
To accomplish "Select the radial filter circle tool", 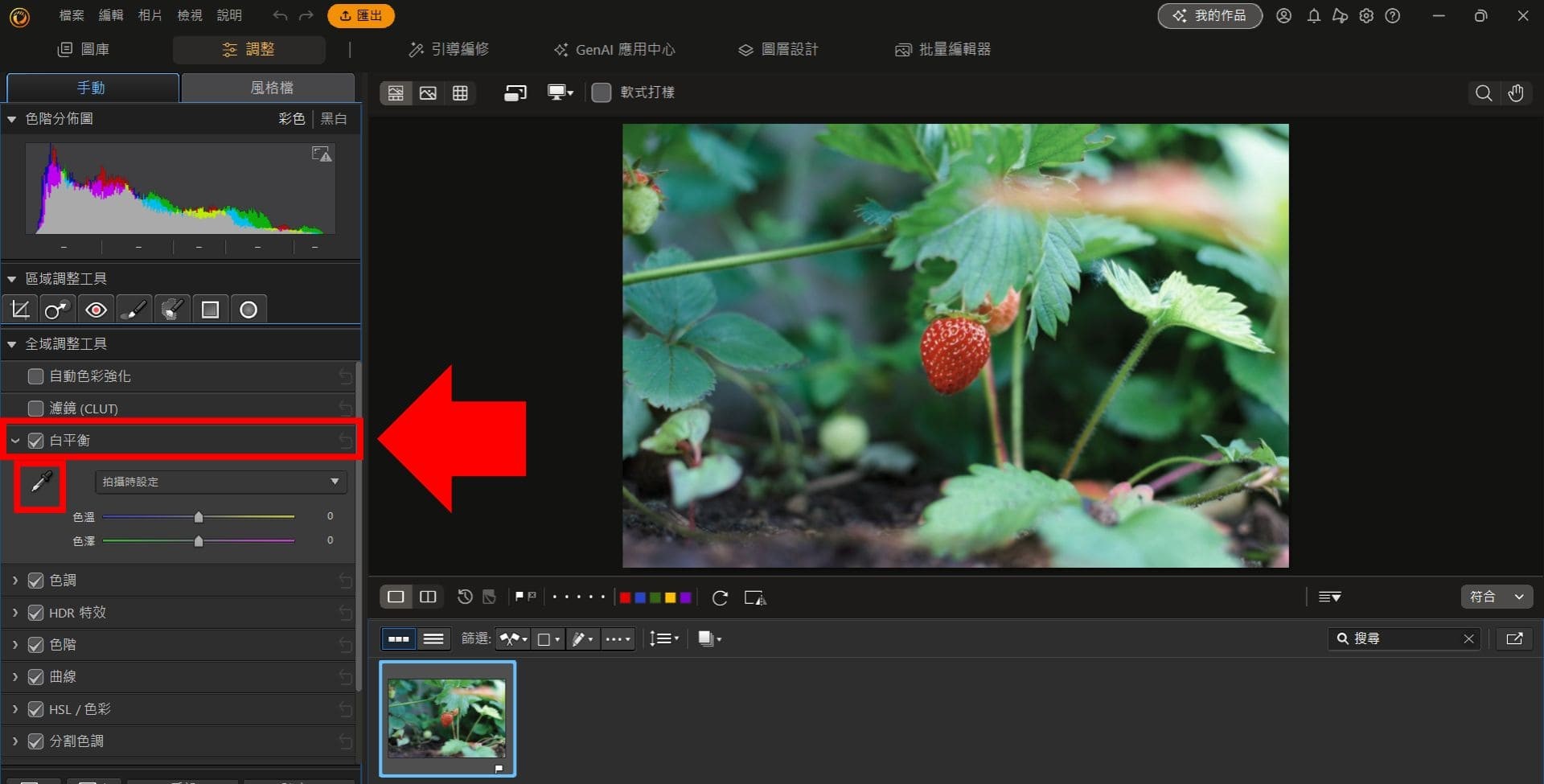I will tap(248, 310).
